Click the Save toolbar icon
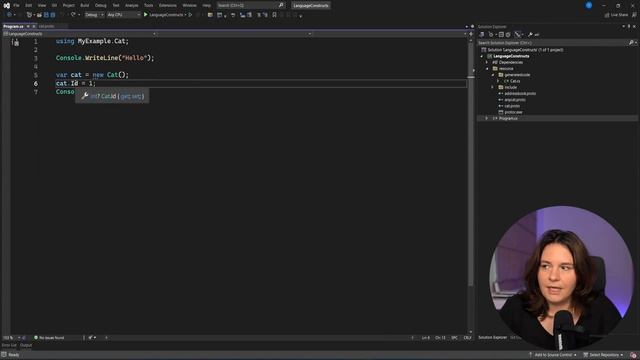Viewport: 640px width, 360px height. 46,15
